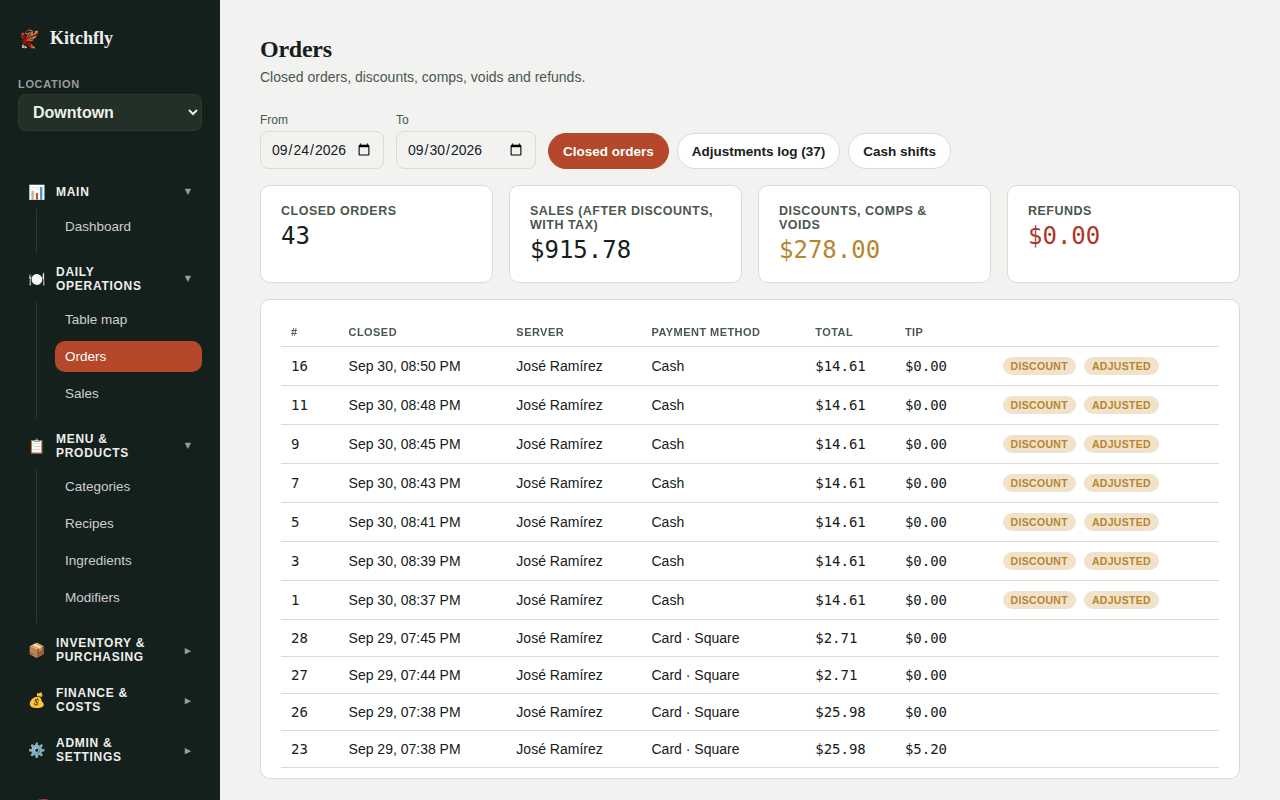This screenshot has height=800, width=1280.
Task: Click the Kitchfly logo icon
Action: 30,38
